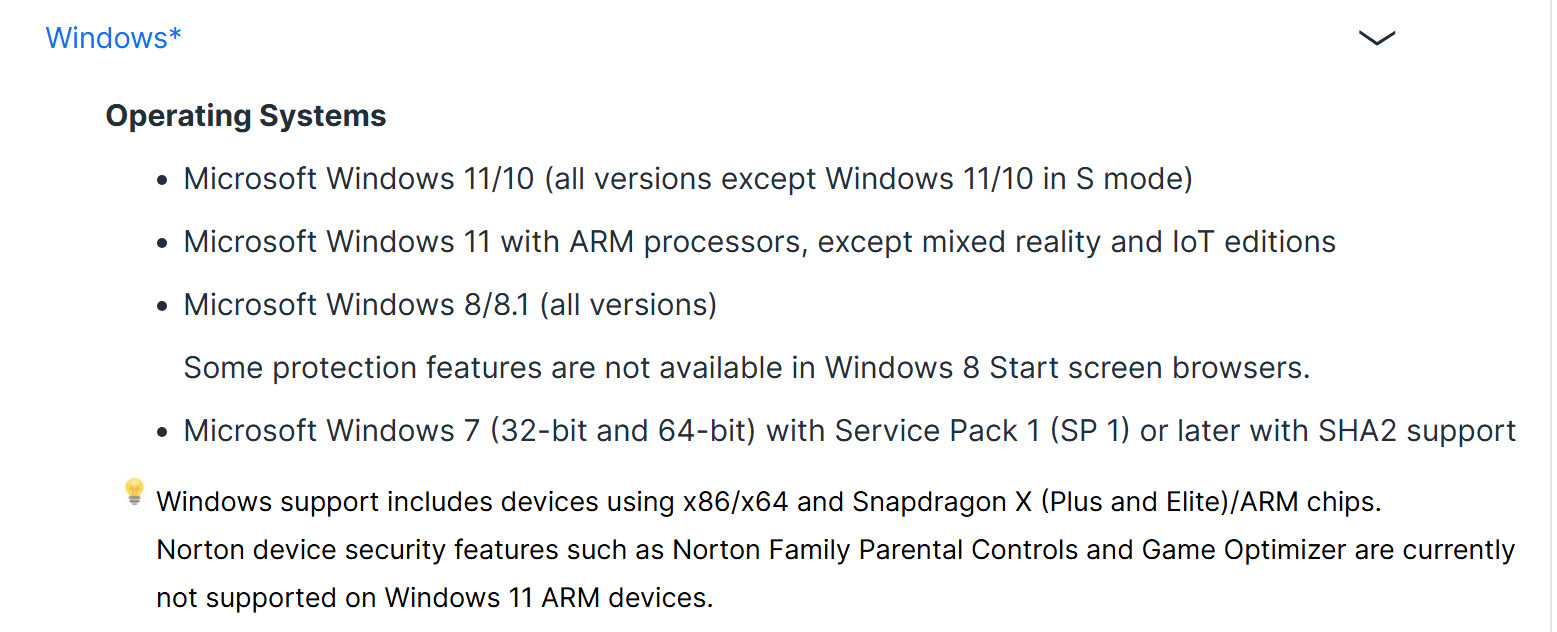Click the Windows 8 Start screen browsers note
The height and width of the screenshot is (632, 1557).
(746, 368)
